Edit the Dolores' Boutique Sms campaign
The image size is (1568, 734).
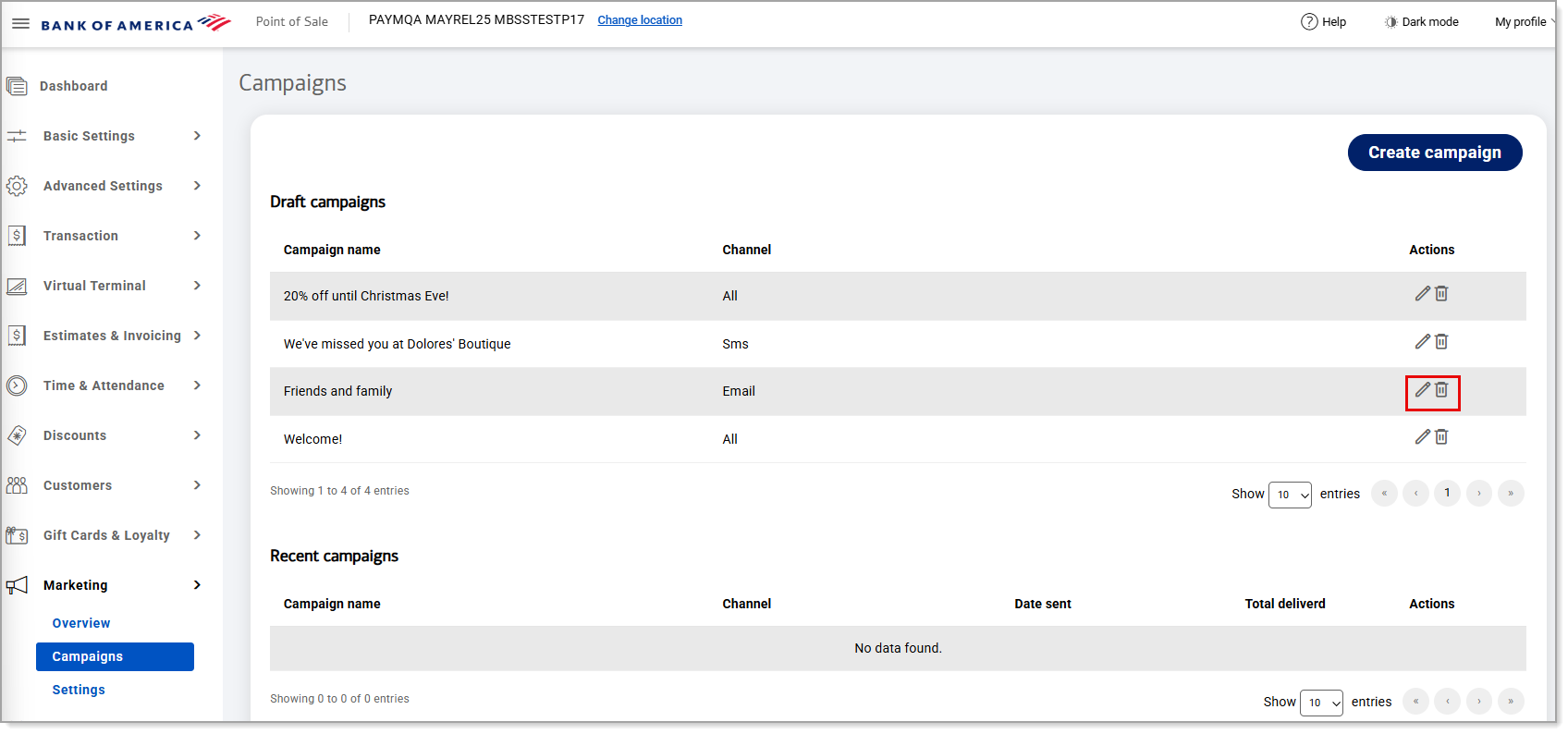click(1422, 342)
